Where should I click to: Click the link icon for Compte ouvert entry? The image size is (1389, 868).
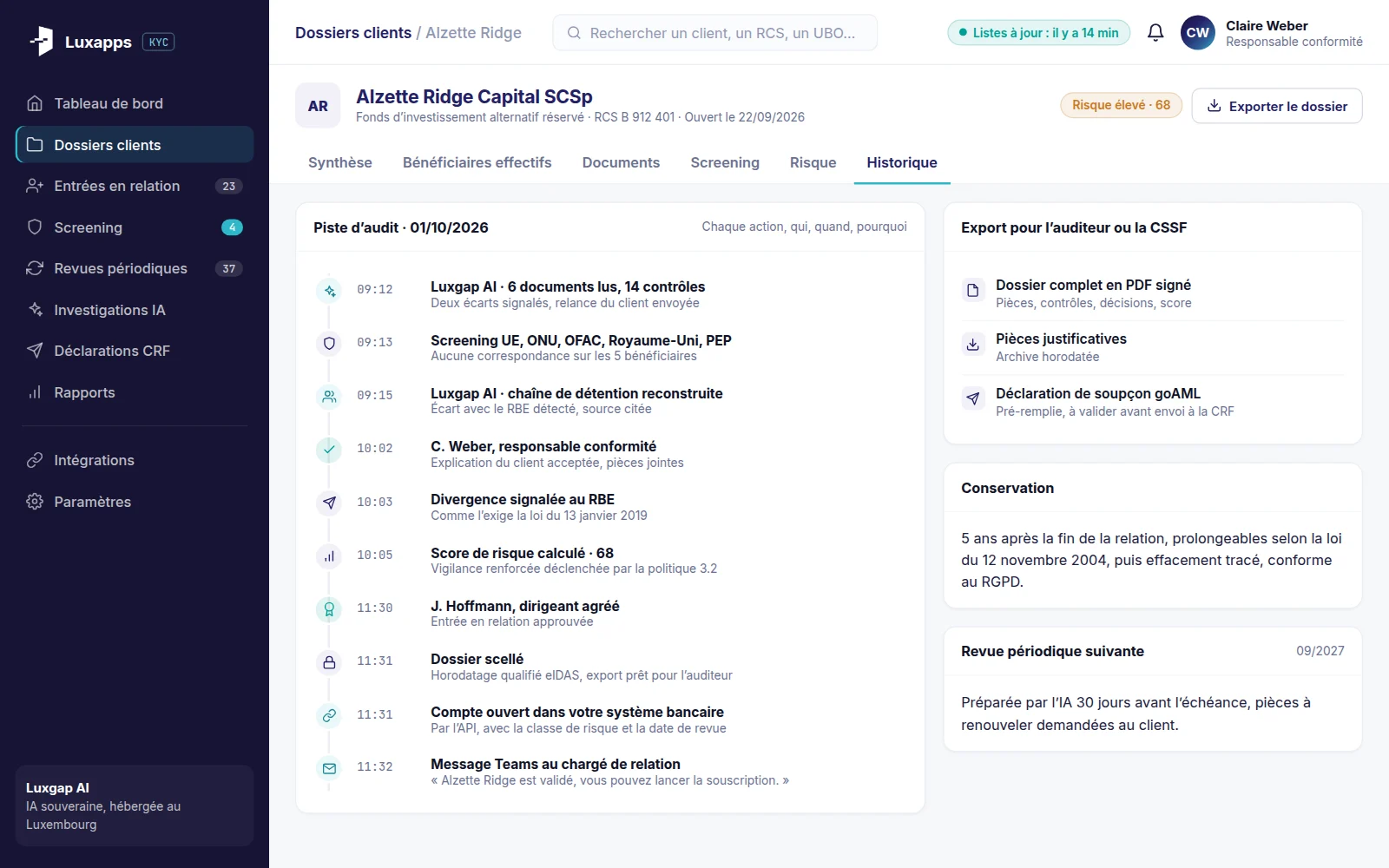click(329, 716)
